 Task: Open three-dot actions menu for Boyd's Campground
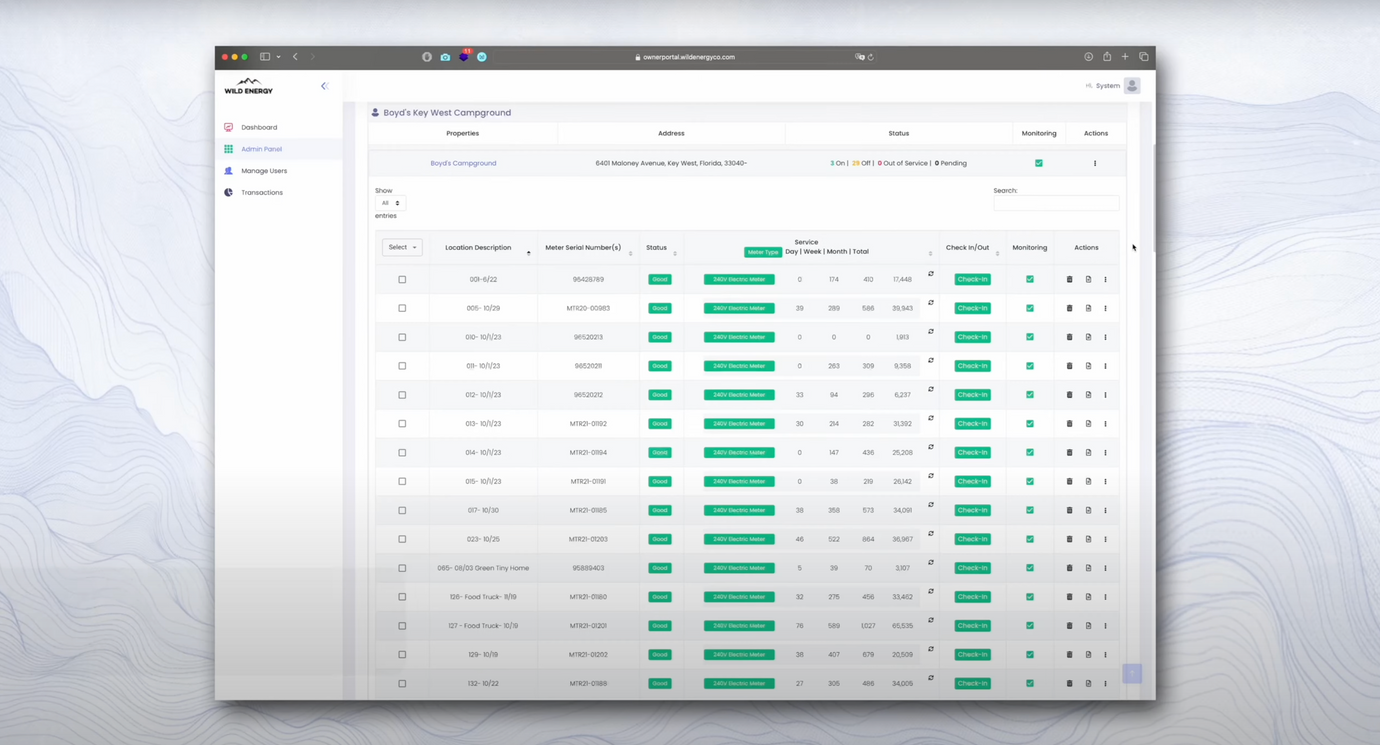pos(1095,163)
